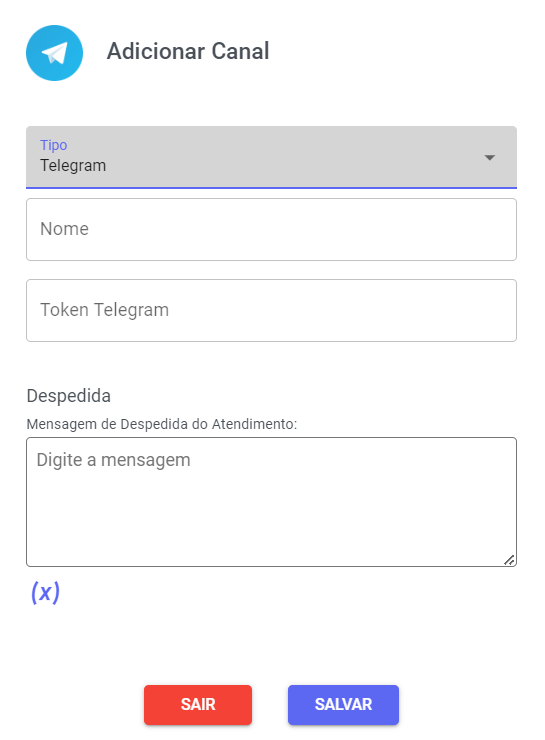545x740 pixels.
Task: Click the red SAIR button
Action: tap(198, 705)
